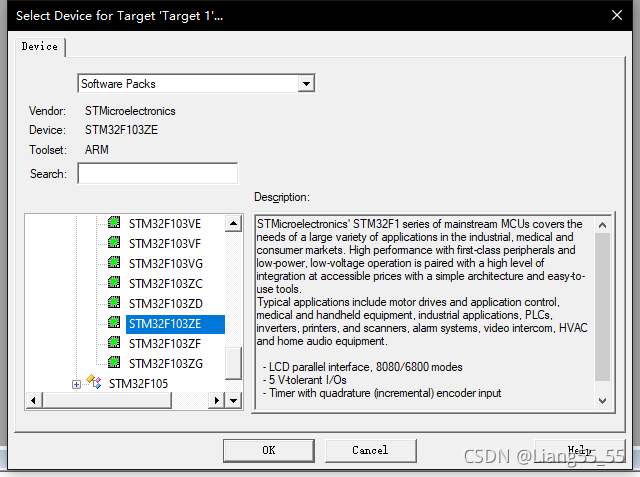640x477 pixels.
Task: Click the Help button
Action: (580, 450)
